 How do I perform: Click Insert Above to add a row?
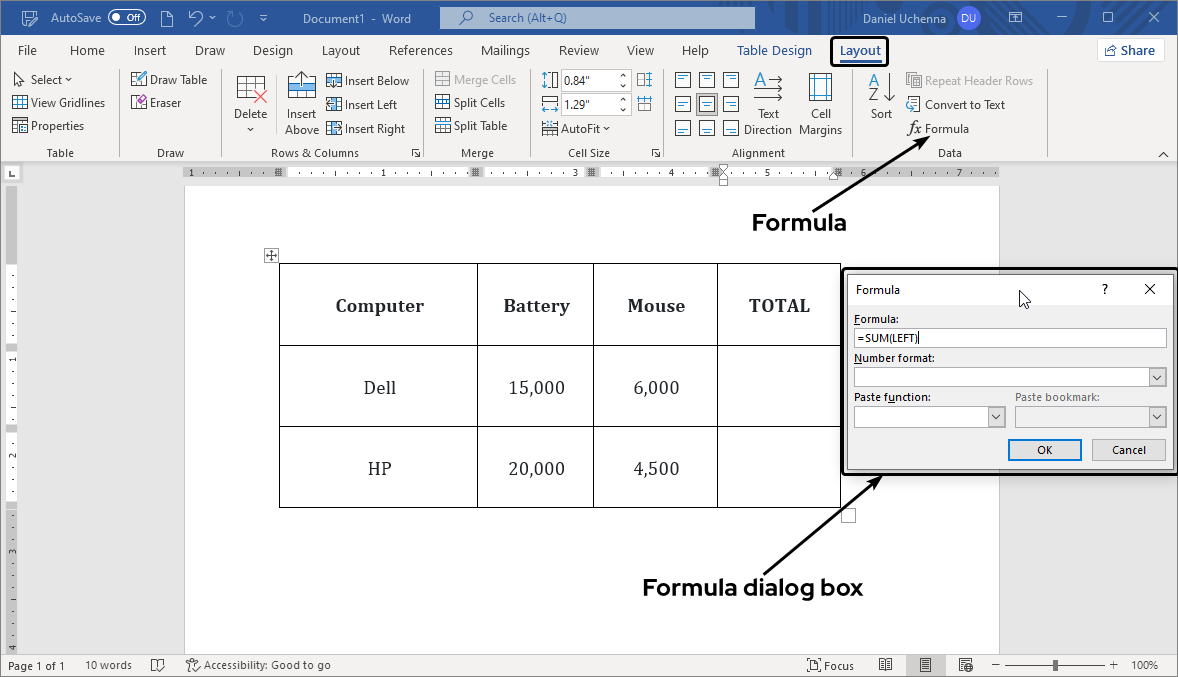pyautogui.click(x=301, y=103)
